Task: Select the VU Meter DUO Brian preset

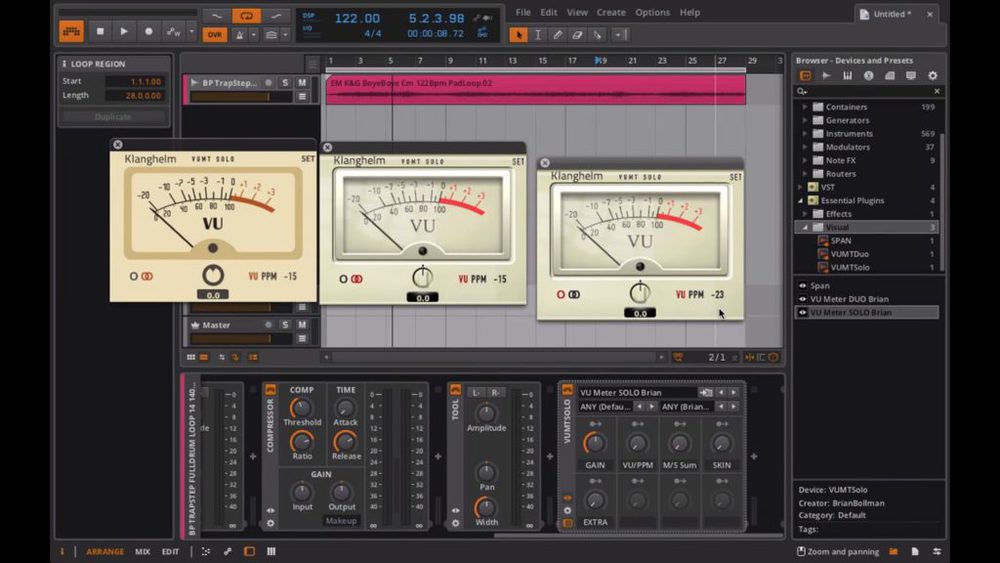Action: pyautogui.click(x=849, y=299)
